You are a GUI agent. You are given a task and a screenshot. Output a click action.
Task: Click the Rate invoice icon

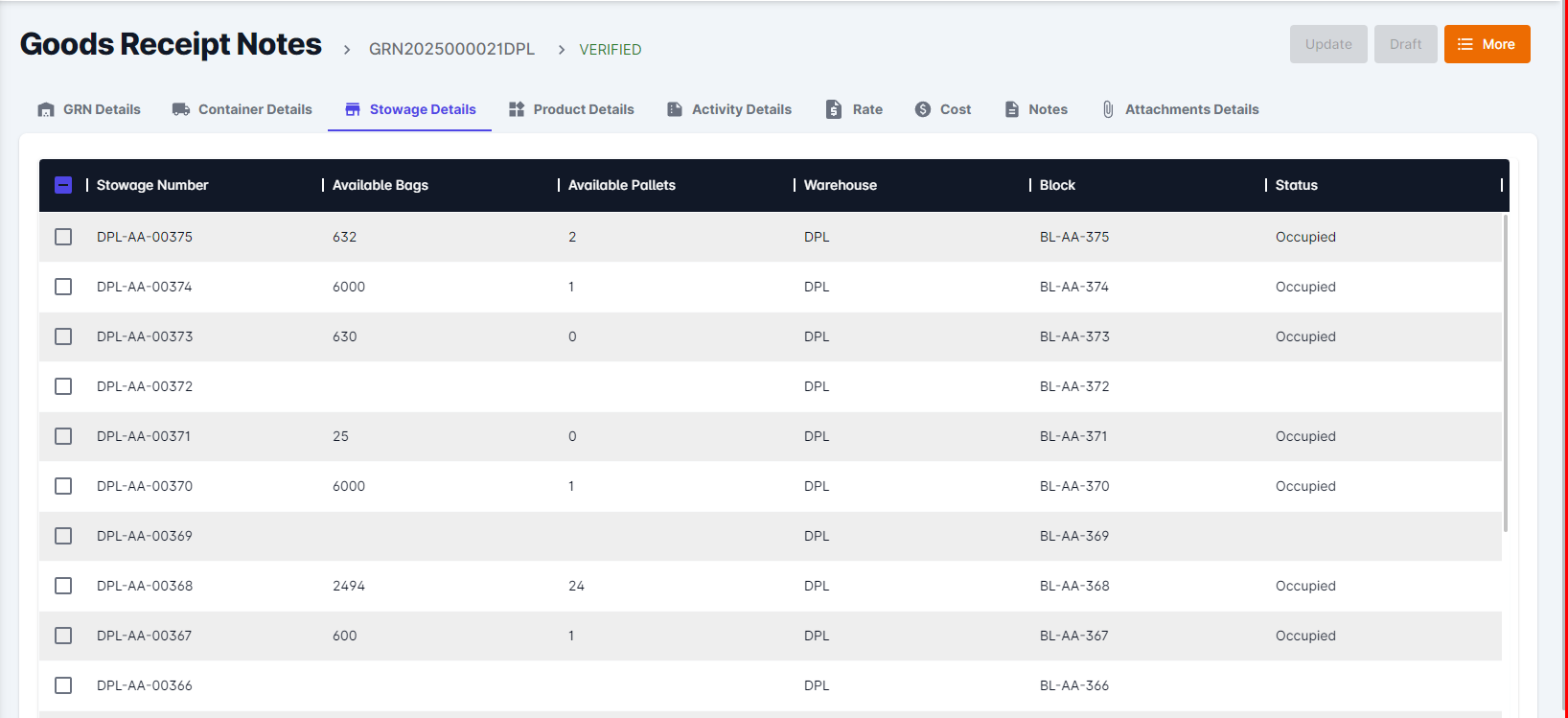click(x=834, y=109)
